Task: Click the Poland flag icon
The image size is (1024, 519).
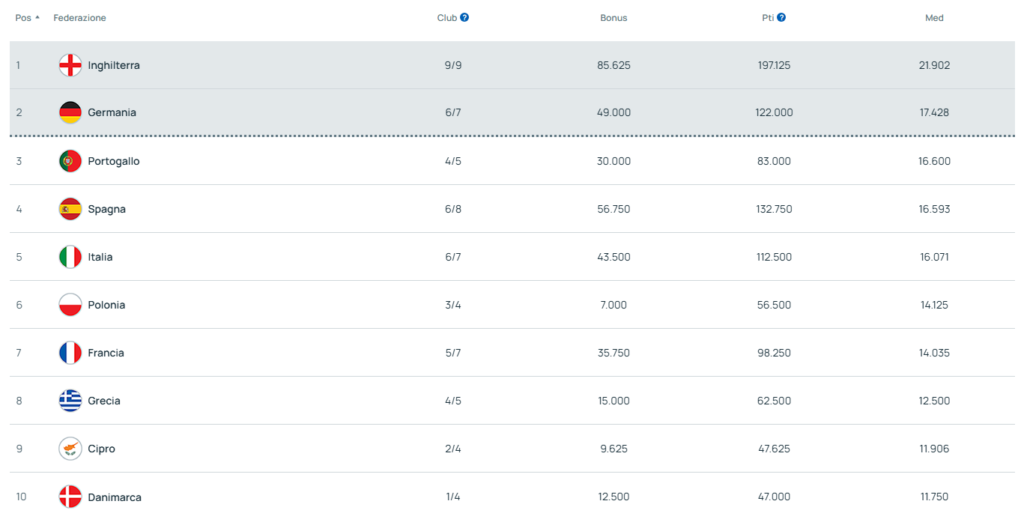Action: tap(70, 305)
